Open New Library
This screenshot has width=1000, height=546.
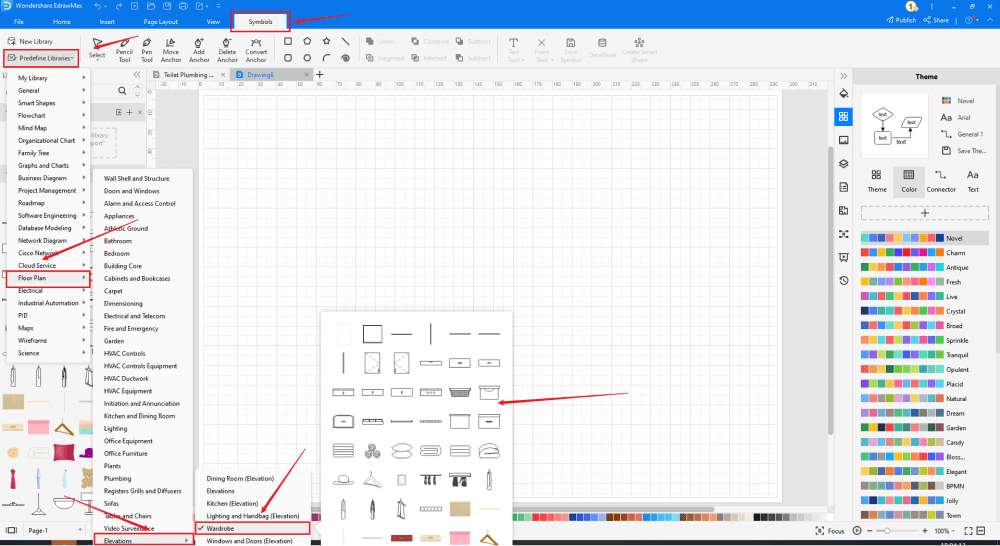30,41
